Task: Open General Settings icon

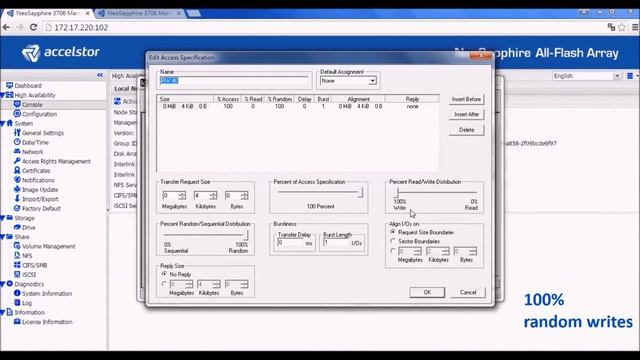Action: (x=17, y=133)
